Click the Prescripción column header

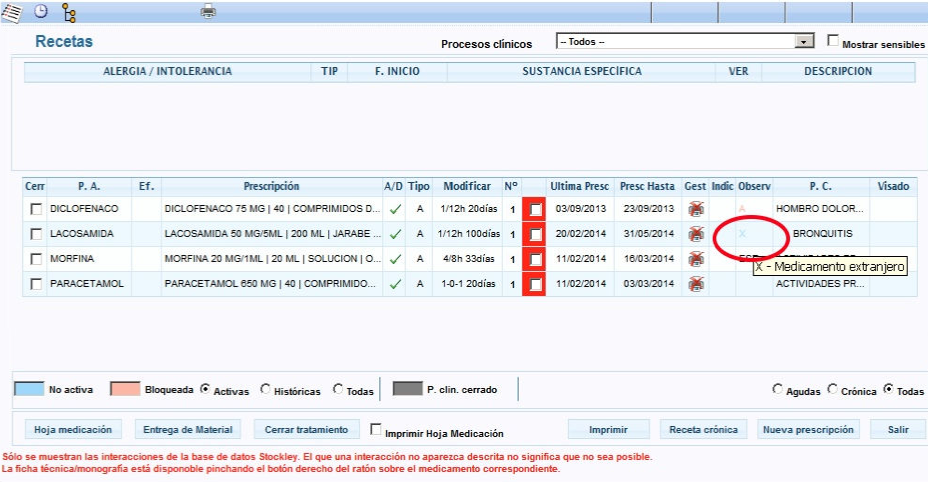tap(271, 186)
